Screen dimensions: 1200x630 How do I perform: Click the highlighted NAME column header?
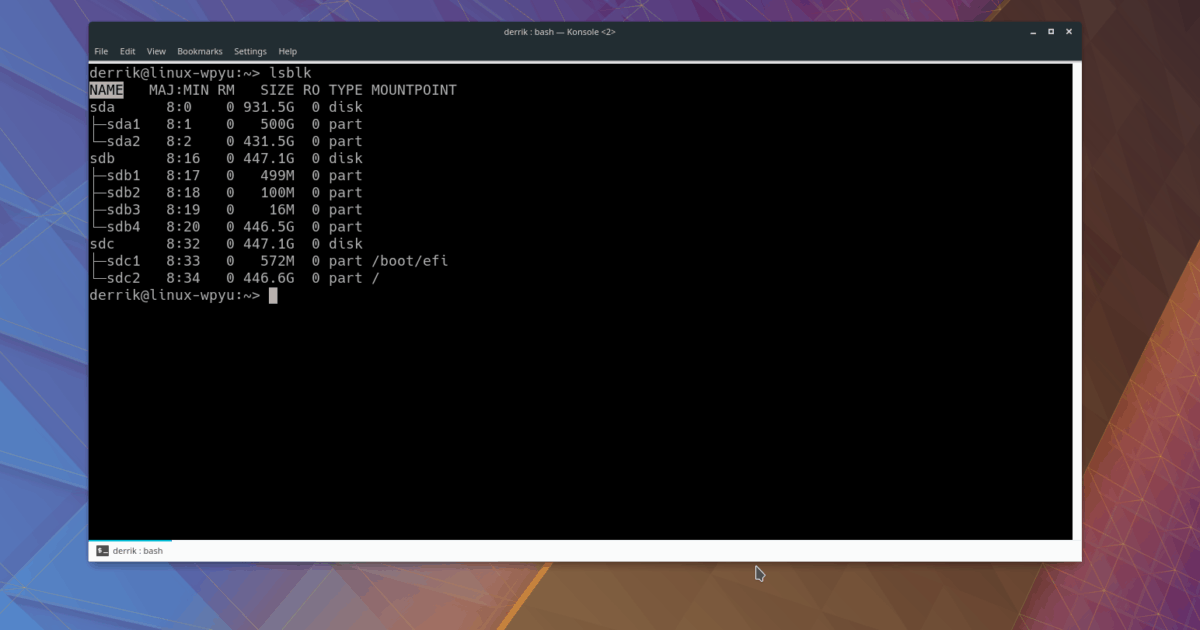106,90
